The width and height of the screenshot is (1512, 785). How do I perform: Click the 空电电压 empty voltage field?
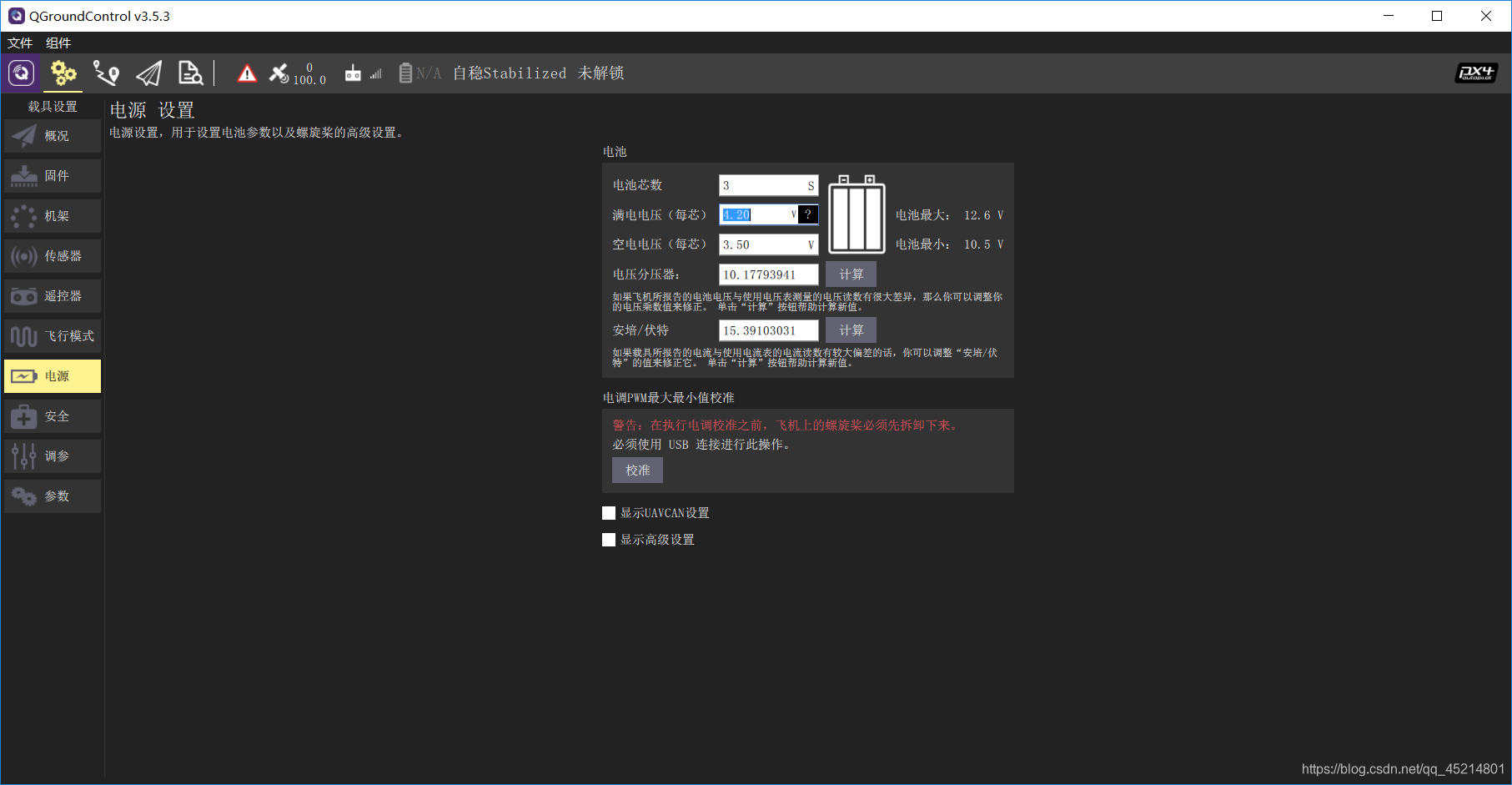[x=768, y=244]
